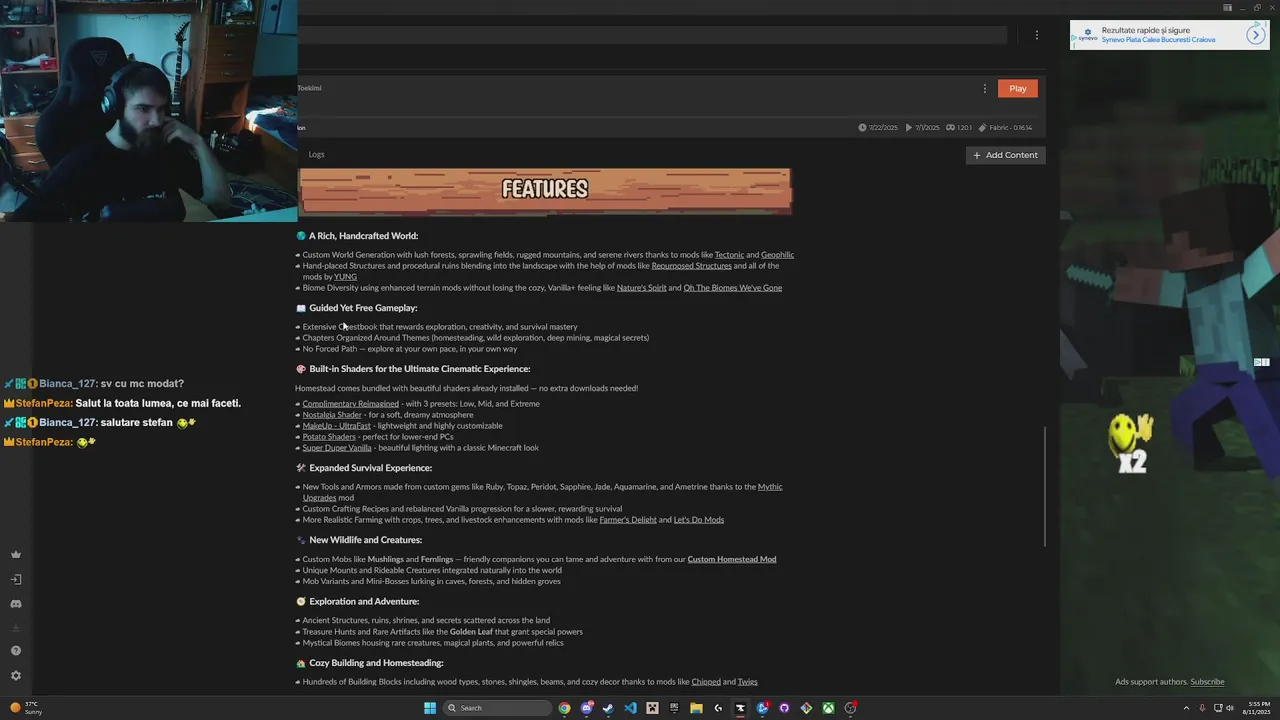1280x720 pixels.
Task: Open the Complimentary Reimagined shader link
Action: (350, 404)
